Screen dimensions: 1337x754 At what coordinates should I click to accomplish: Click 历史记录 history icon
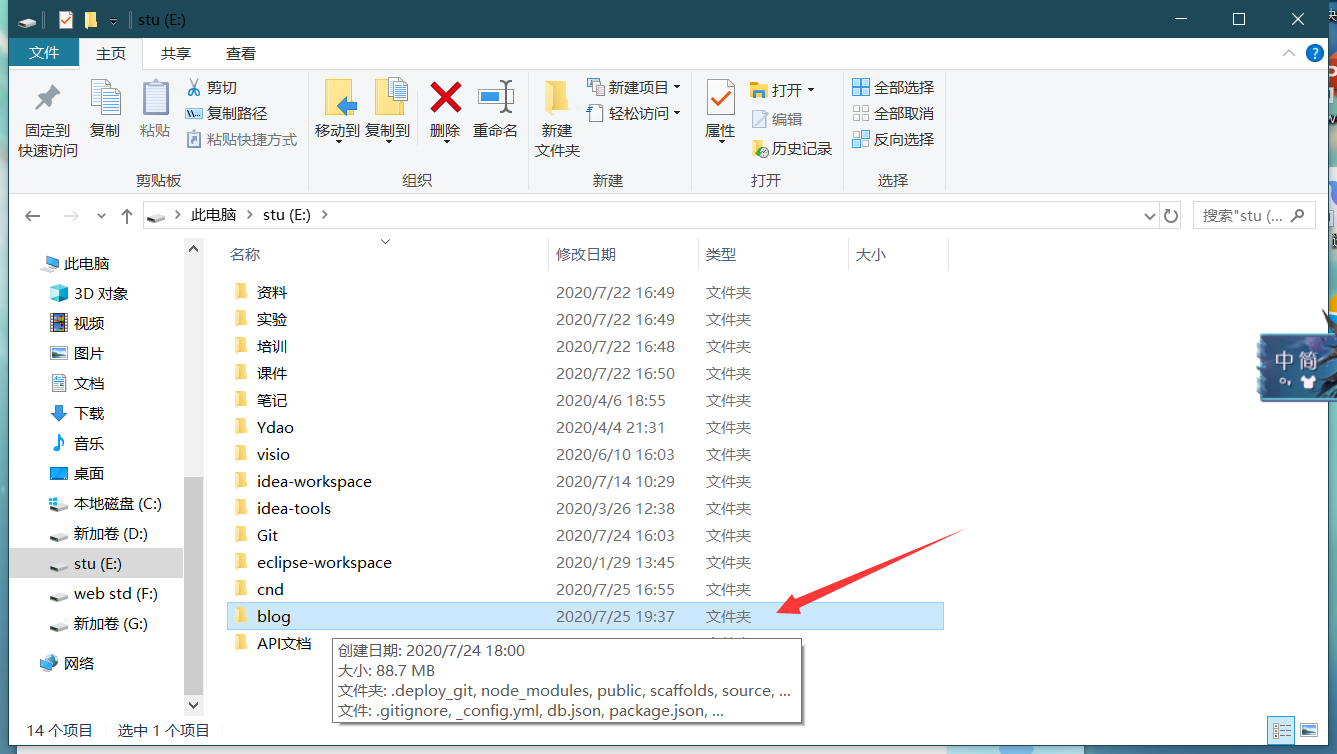coord(760,149)
